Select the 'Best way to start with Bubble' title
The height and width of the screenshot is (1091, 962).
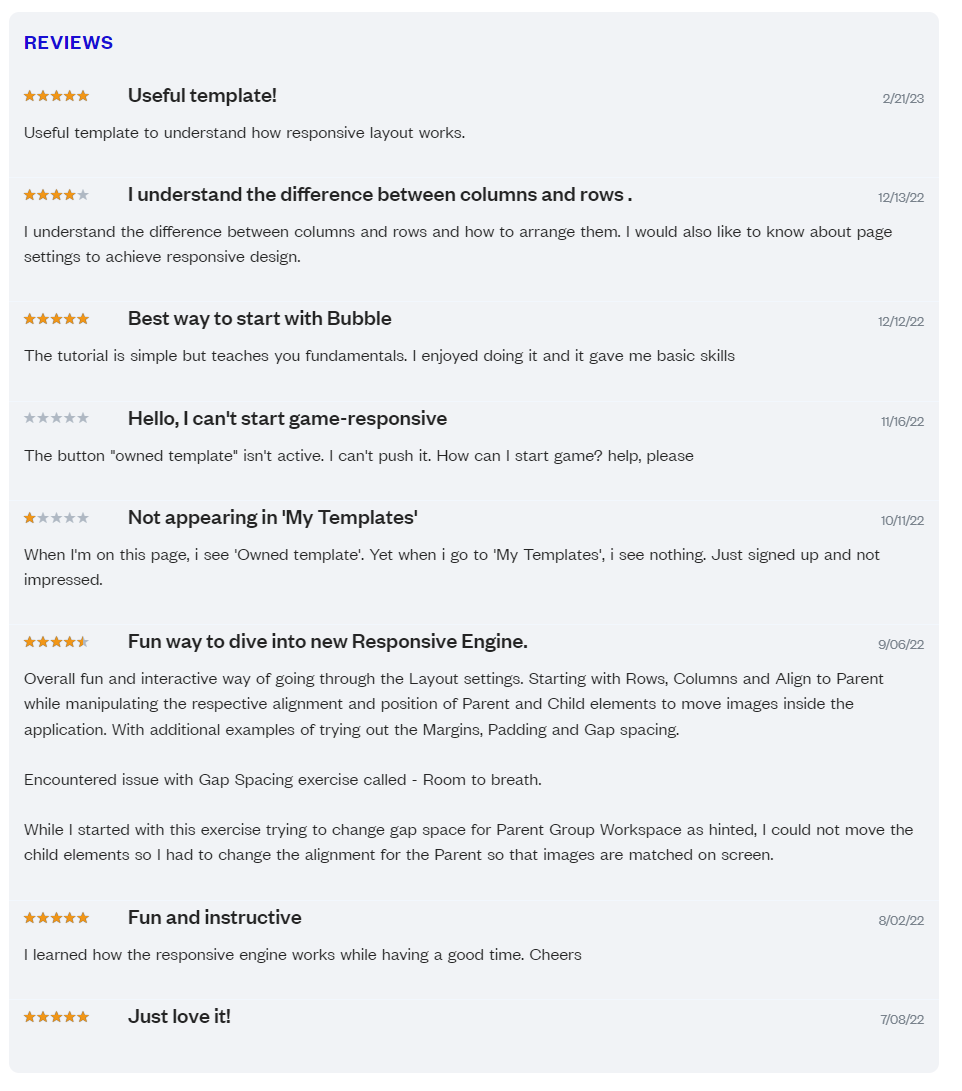coord(259,319)
